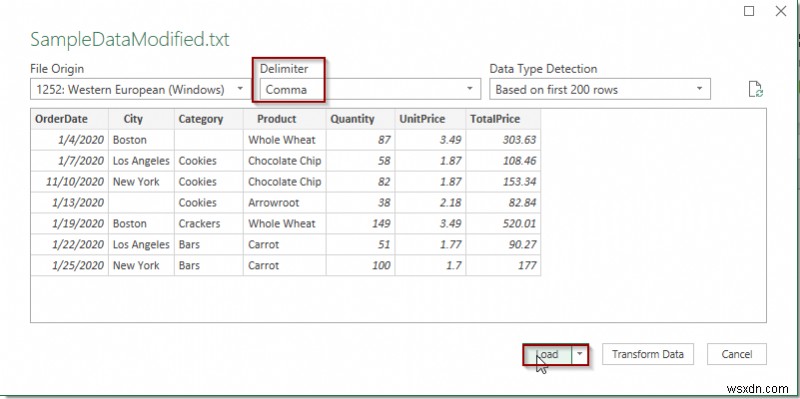The width and height of the screenshot is (800, 399).
Task: Click the 11/10/2020 date cell
Action: tap(69, 182)
